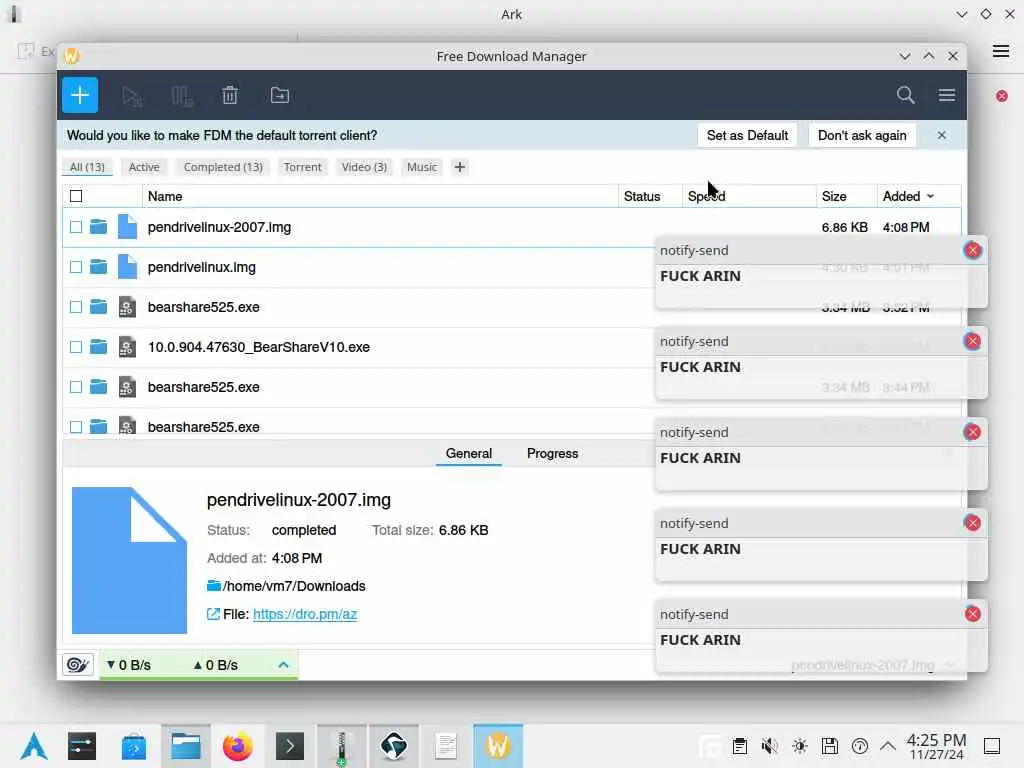Open folder icon for 10.0.904.47630_BearShareV10.exe row
This screenshot has width=1024, height=768.
point(99,346)
